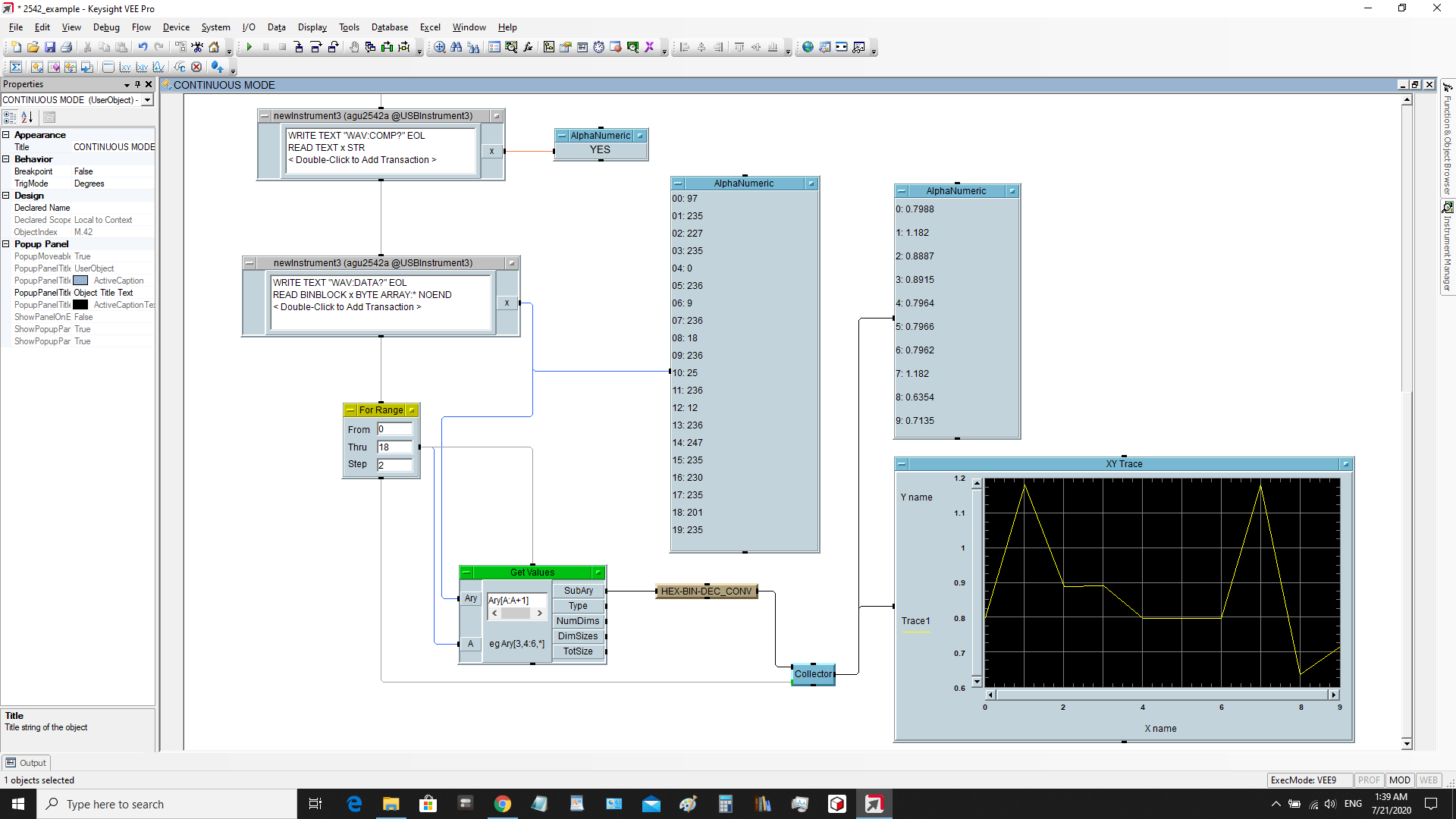The height and width of the screenshot is (819, 1456).
Task: Click the ActiveCaption blue color swatch
Action: (x=80, y=281)
